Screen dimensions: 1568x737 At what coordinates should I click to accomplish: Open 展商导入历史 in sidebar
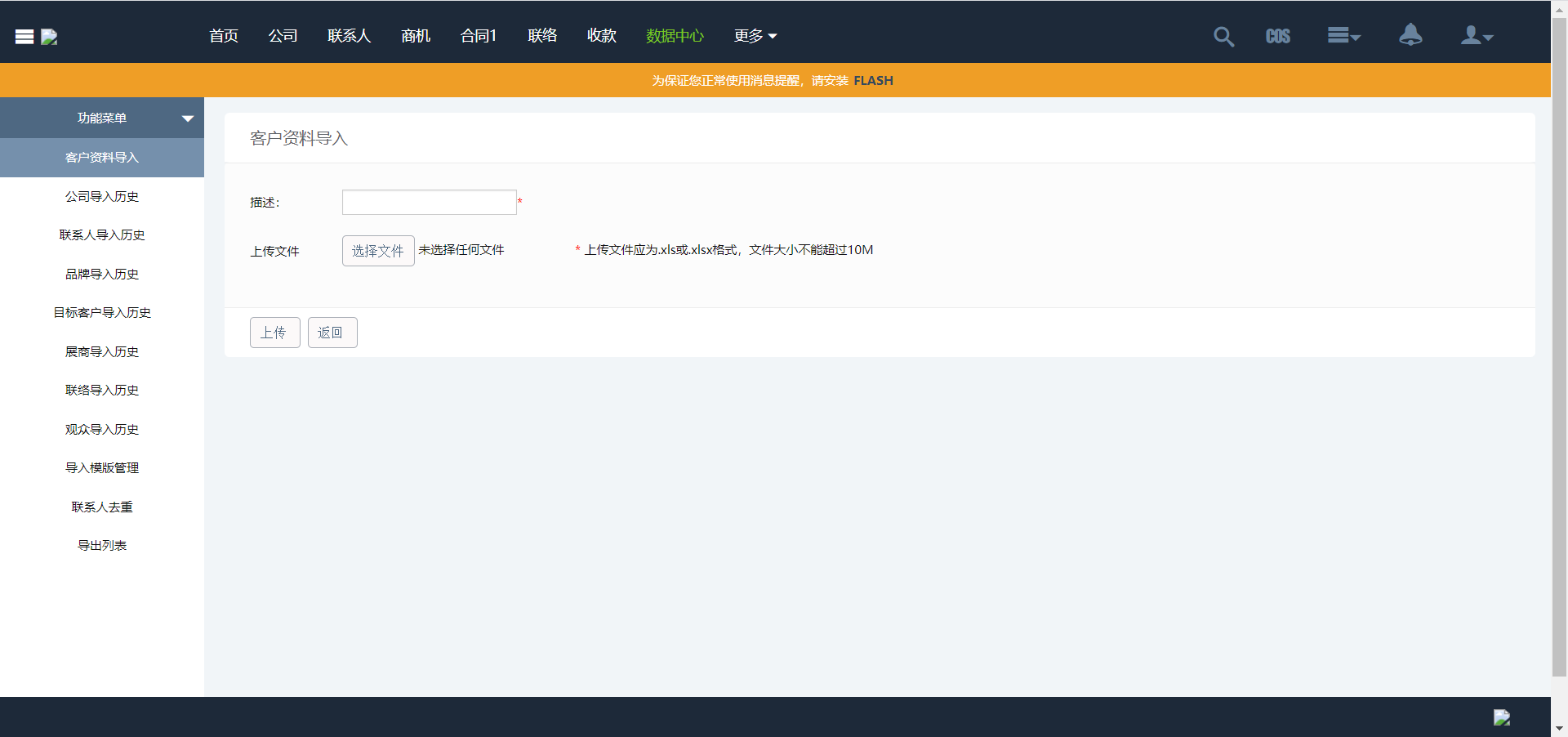[102, 351]
